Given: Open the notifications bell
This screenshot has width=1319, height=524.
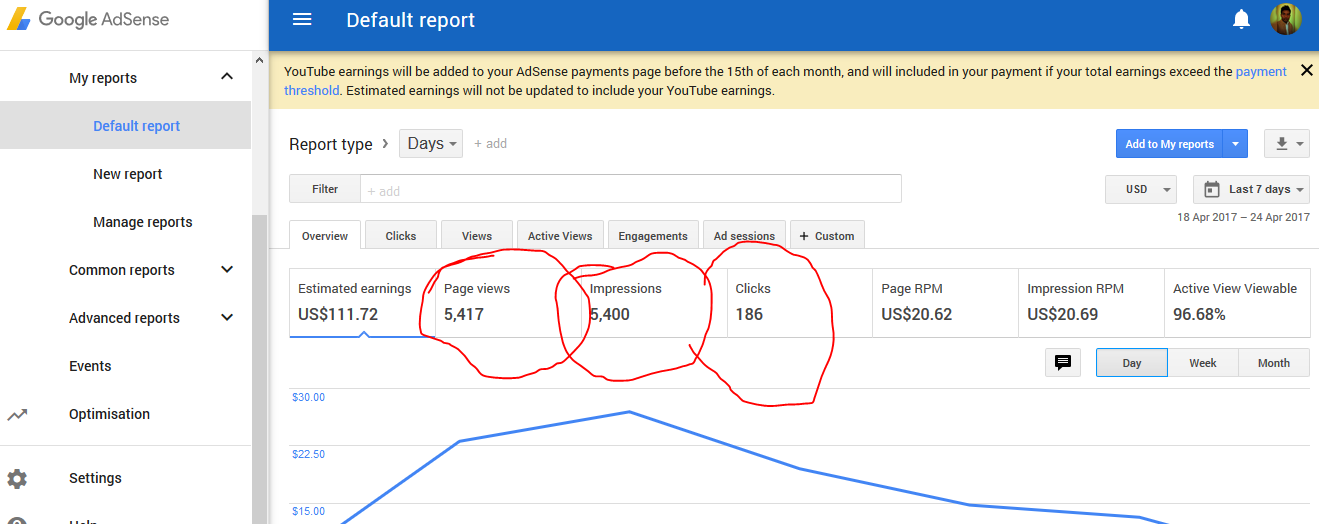Looking at the screenshot, I should point(1242,19).
